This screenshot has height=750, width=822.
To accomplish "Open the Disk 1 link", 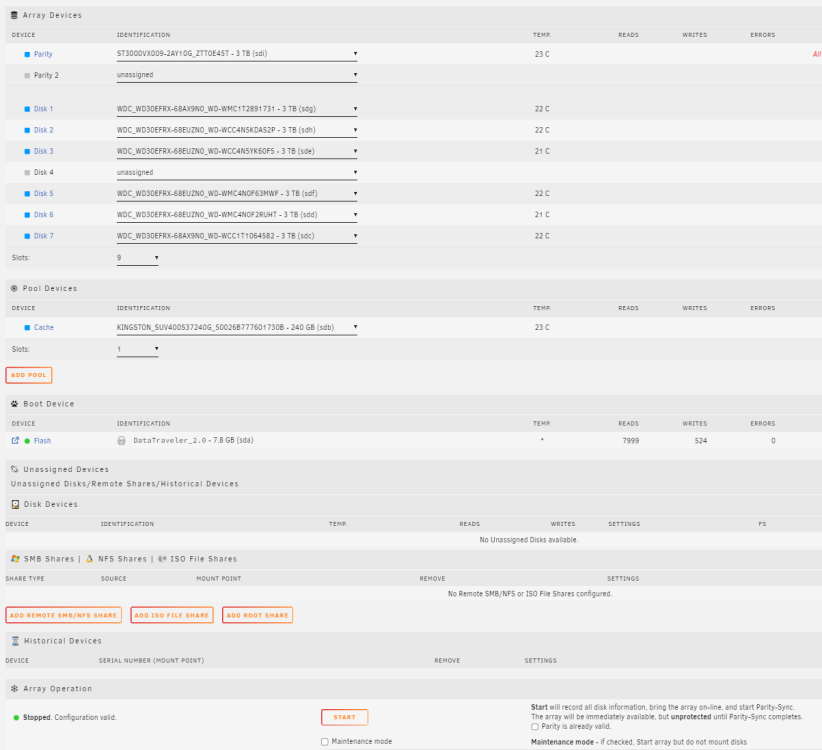I will tap(44, 109).
